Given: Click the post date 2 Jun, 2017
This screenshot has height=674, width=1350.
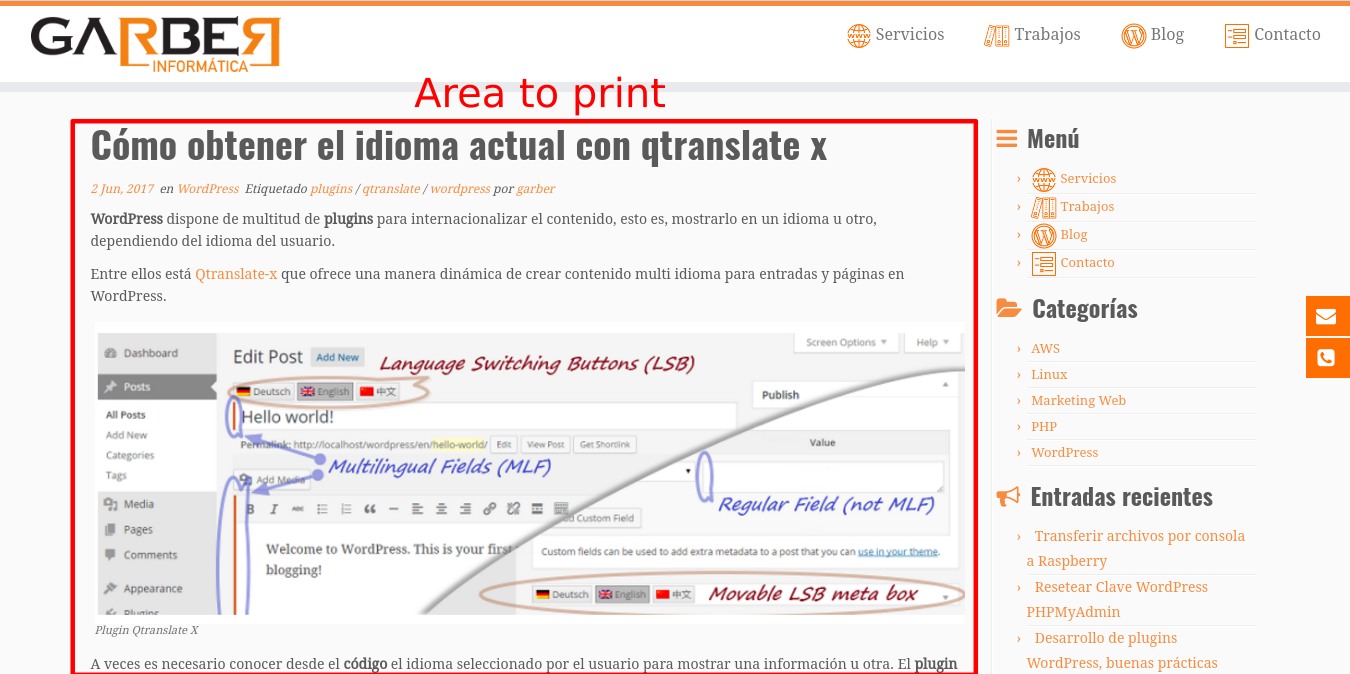Looking at the screenshot, I should click(x=122, y=189).
